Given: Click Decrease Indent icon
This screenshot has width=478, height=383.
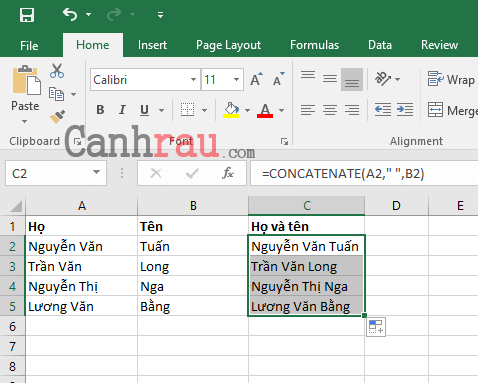Looking at the screenshot, I should coord(383,109).
